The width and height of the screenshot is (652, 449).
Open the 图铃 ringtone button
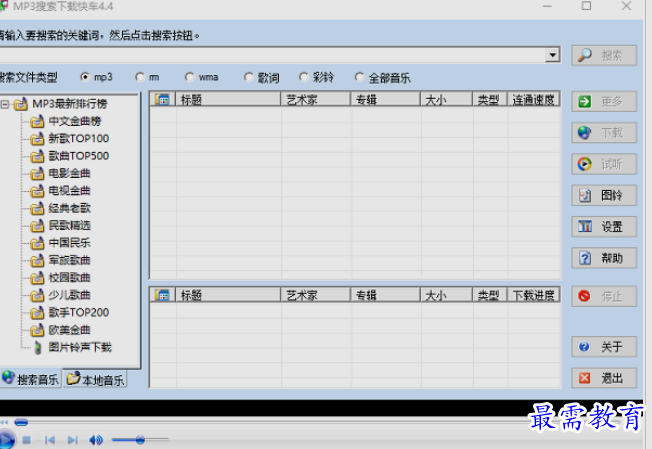604,195
